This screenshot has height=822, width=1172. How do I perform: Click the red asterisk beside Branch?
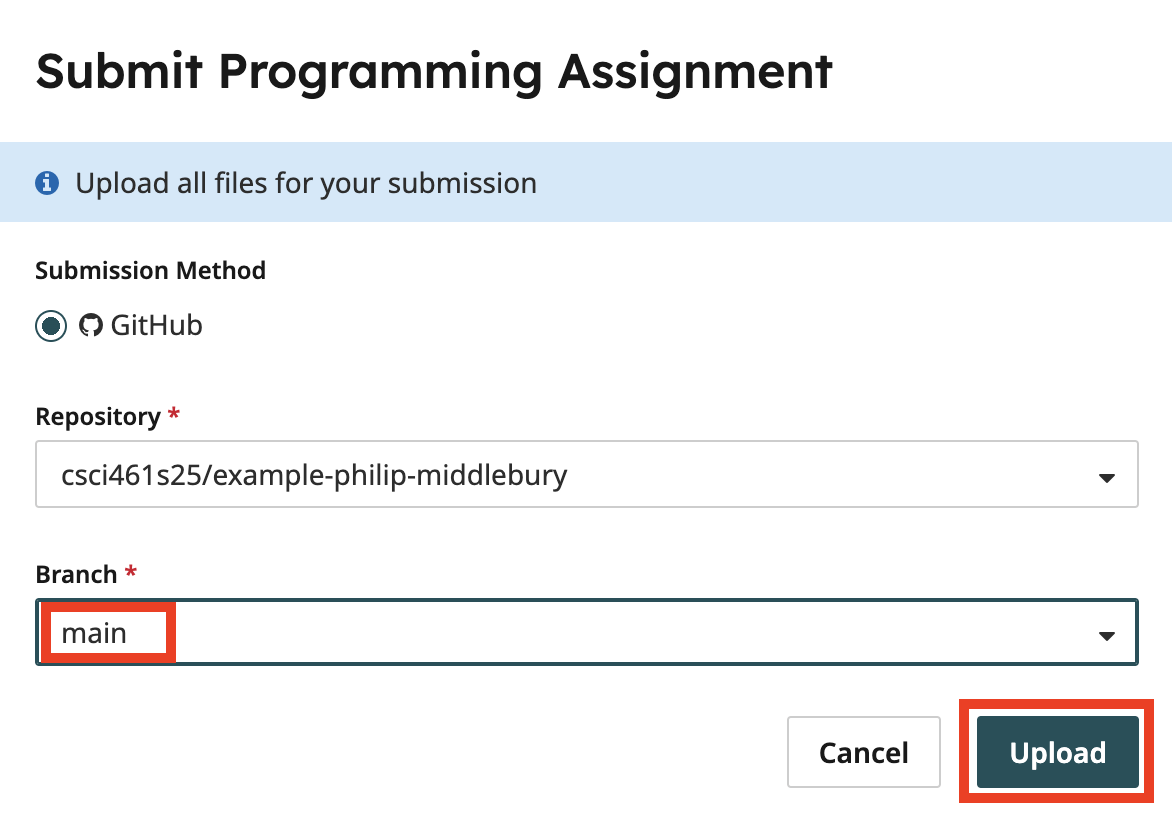click(x=131, y=571)
